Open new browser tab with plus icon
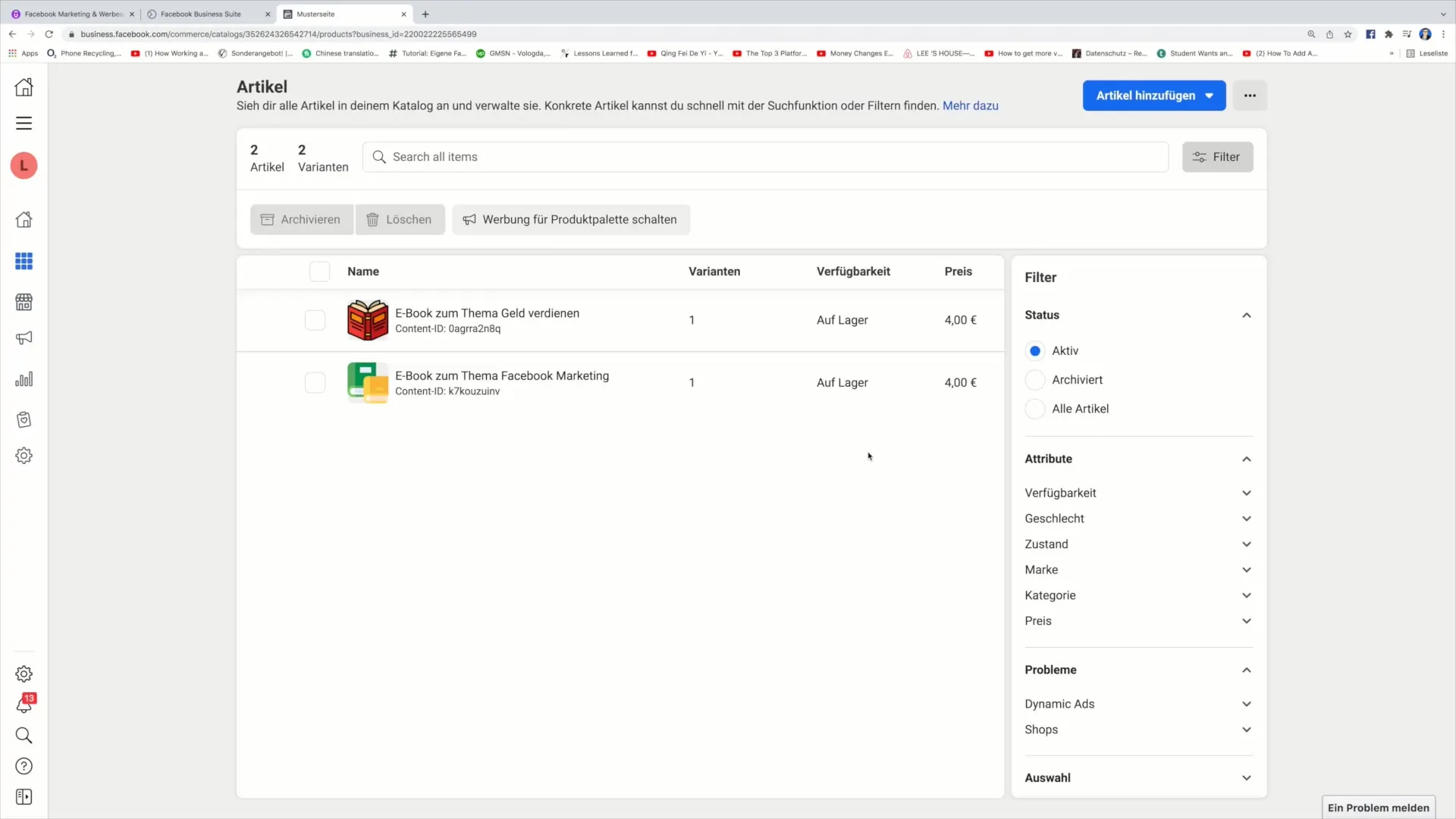 (425, 14)
